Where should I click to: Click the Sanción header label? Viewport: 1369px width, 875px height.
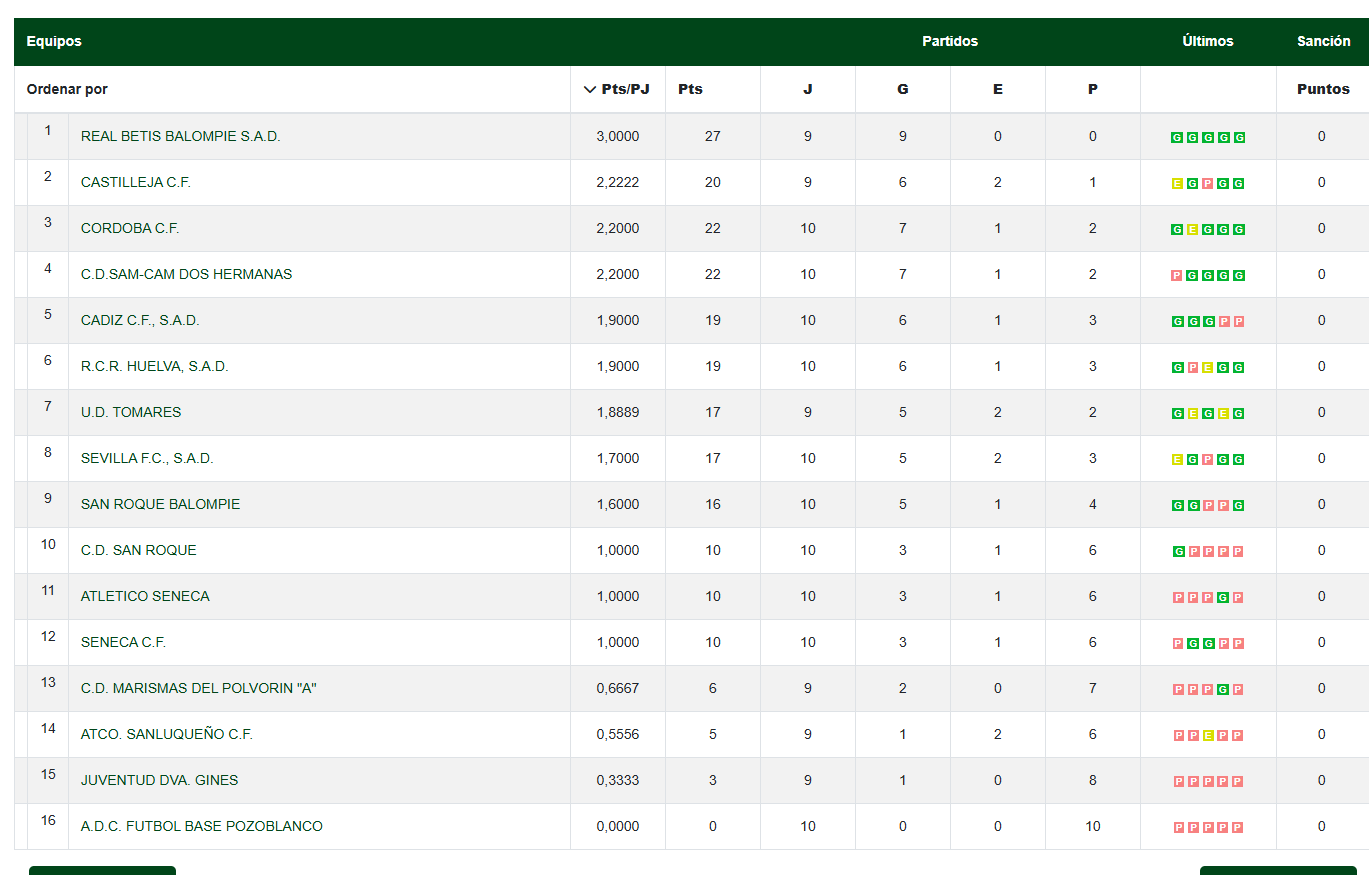(1324, 41)
